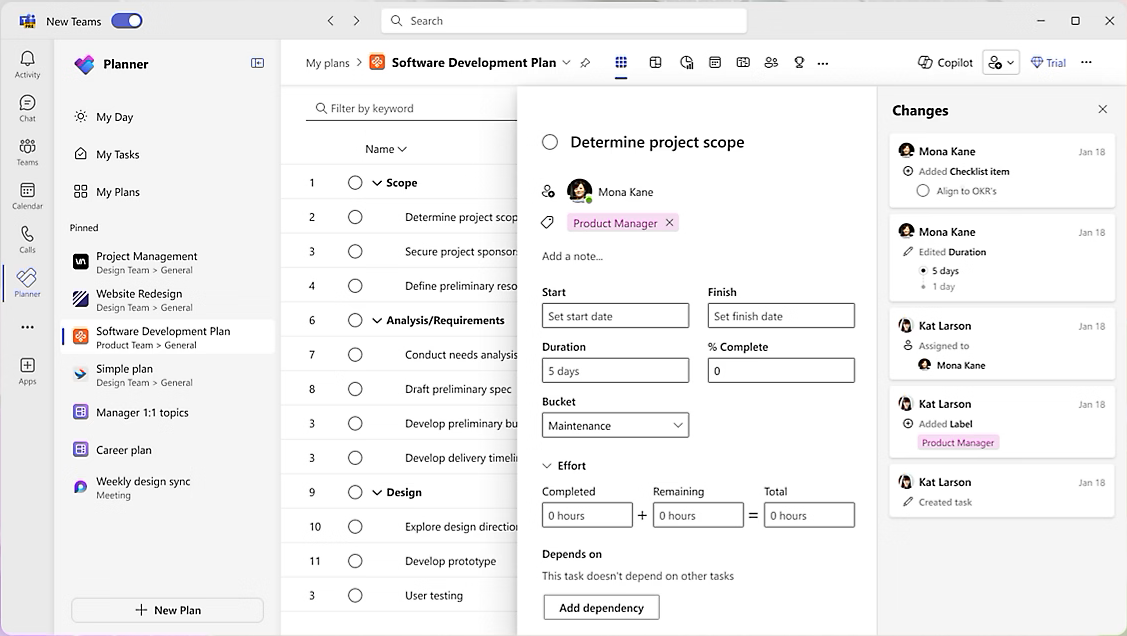The image size is (1127, 636).
Task: Open the Apps store in the rail
Action: [x=27, y=371]
